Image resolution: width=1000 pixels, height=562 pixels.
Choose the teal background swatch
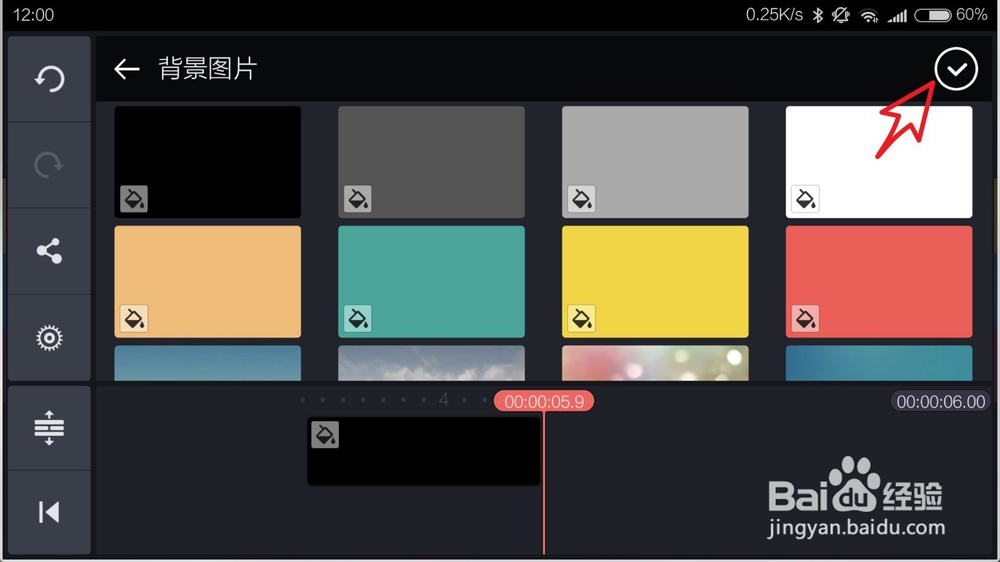[431, 281]
